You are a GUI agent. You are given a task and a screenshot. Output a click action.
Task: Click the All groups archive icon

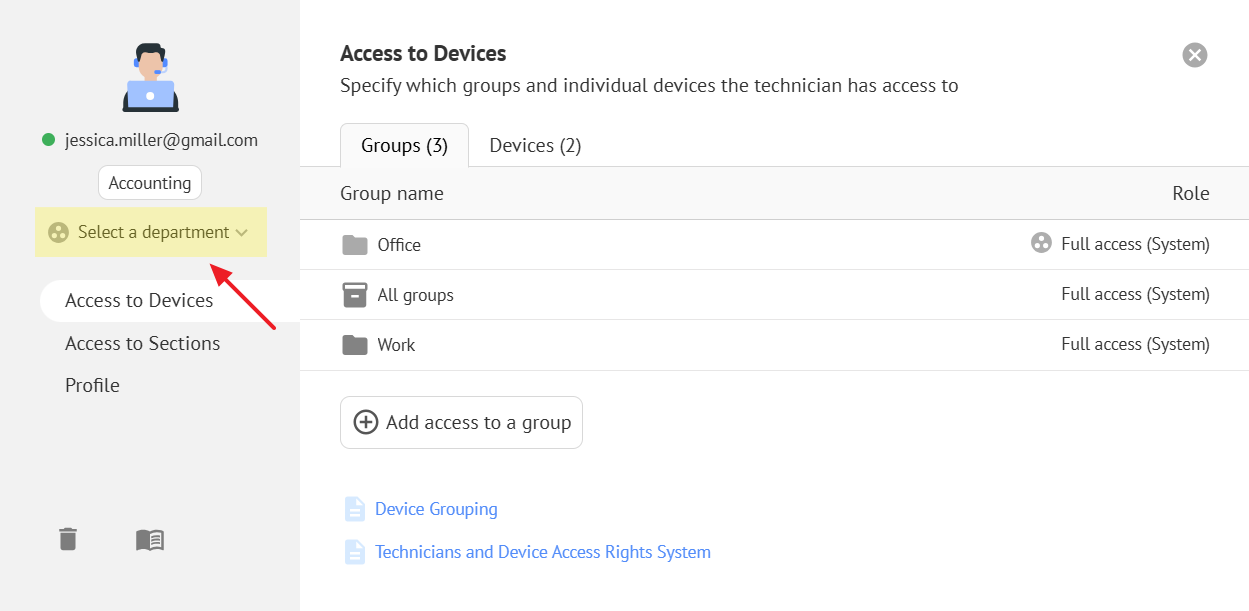[x=354, y=295]
